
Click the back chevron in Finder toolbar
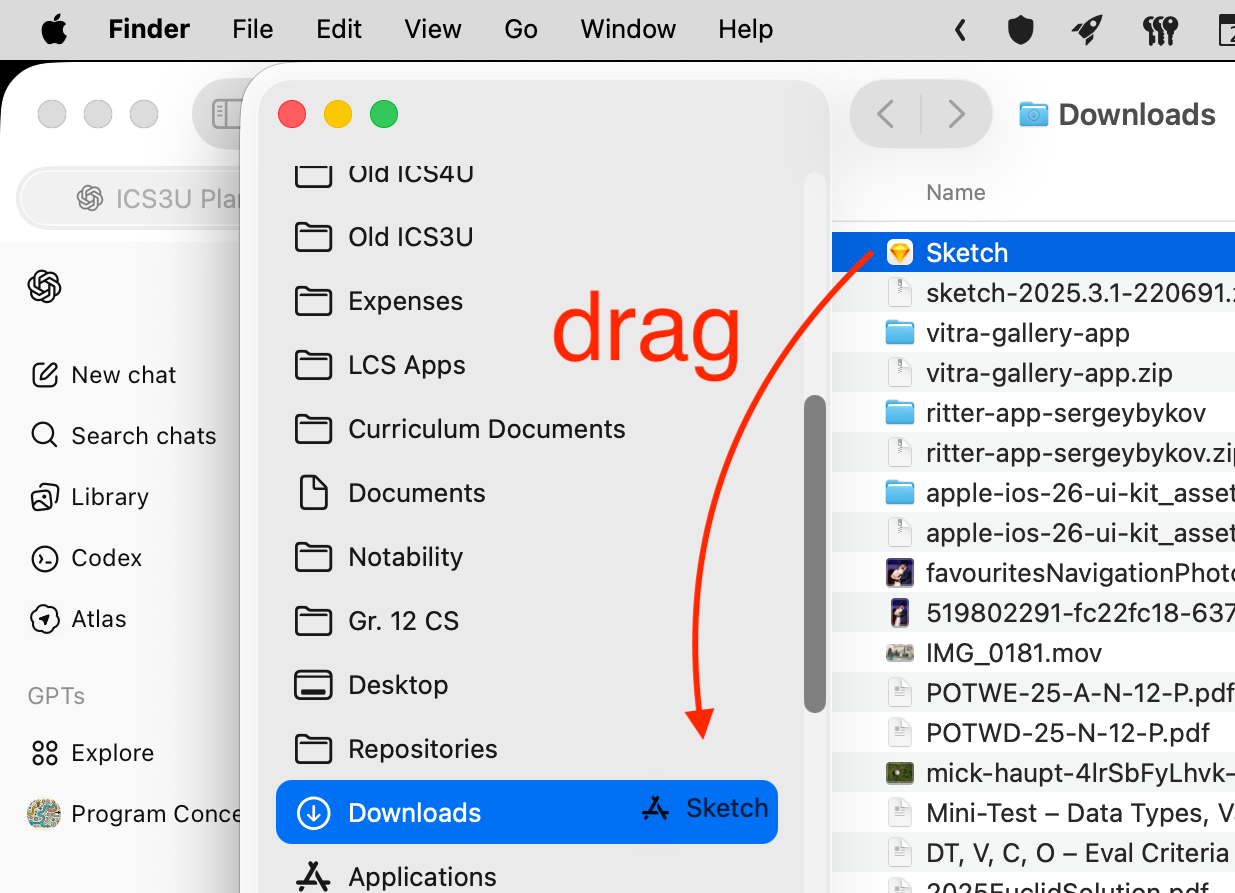[x=885, y=115]
